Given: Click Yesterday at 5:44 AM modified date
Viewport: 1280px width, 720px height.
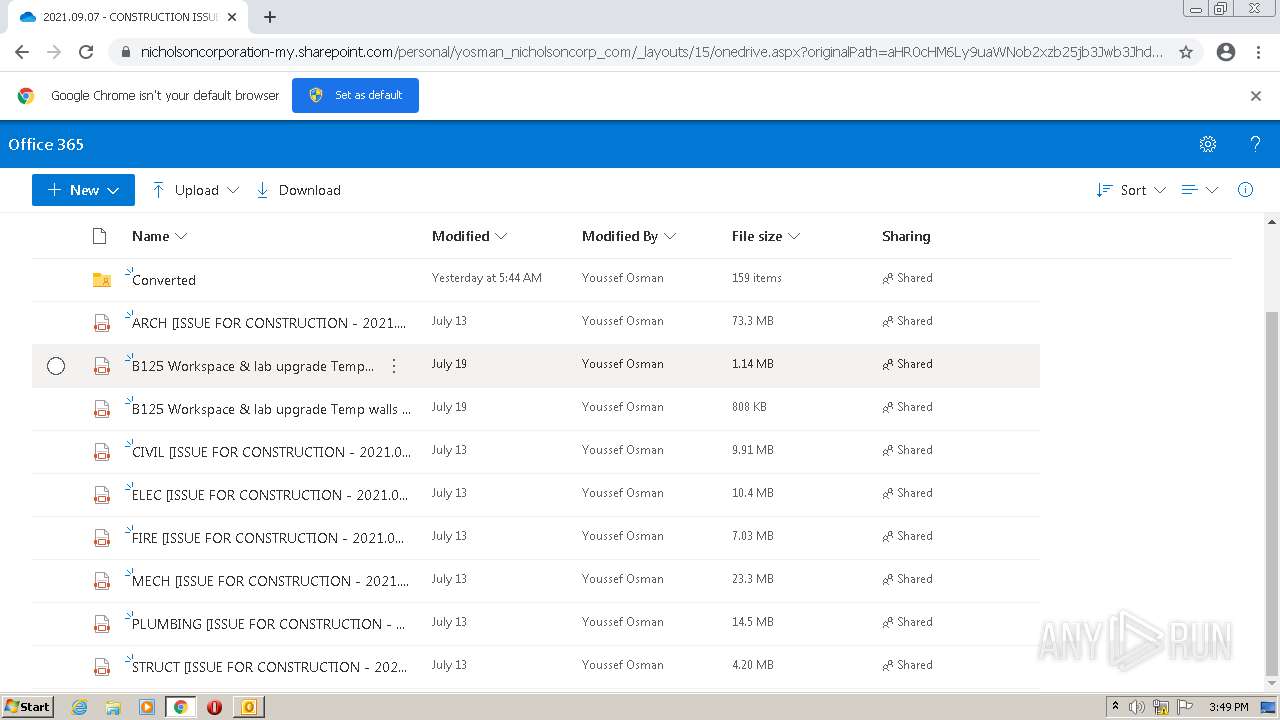Looking at the screenshot, I should (487, 278).
